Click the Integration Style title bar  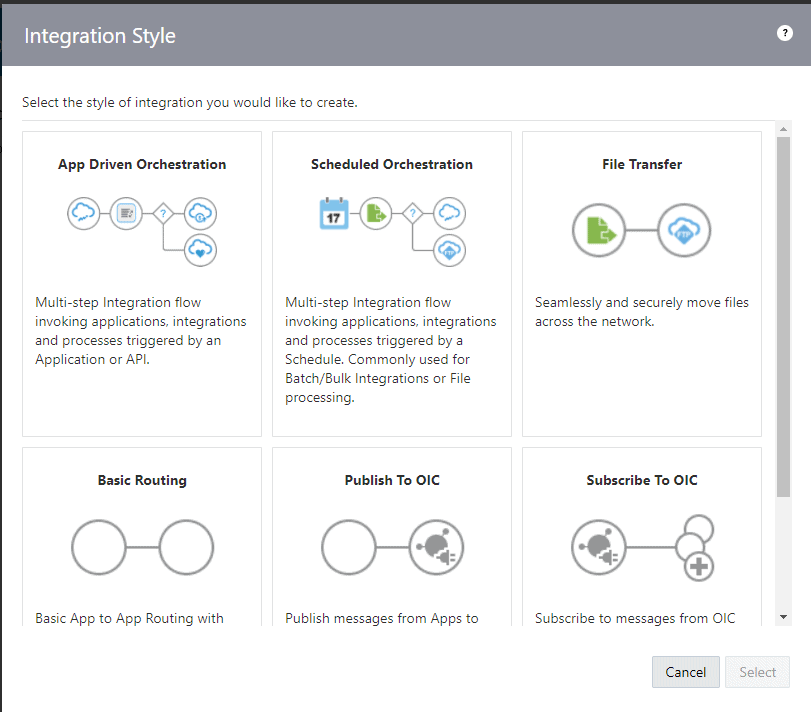coord(99,35)
